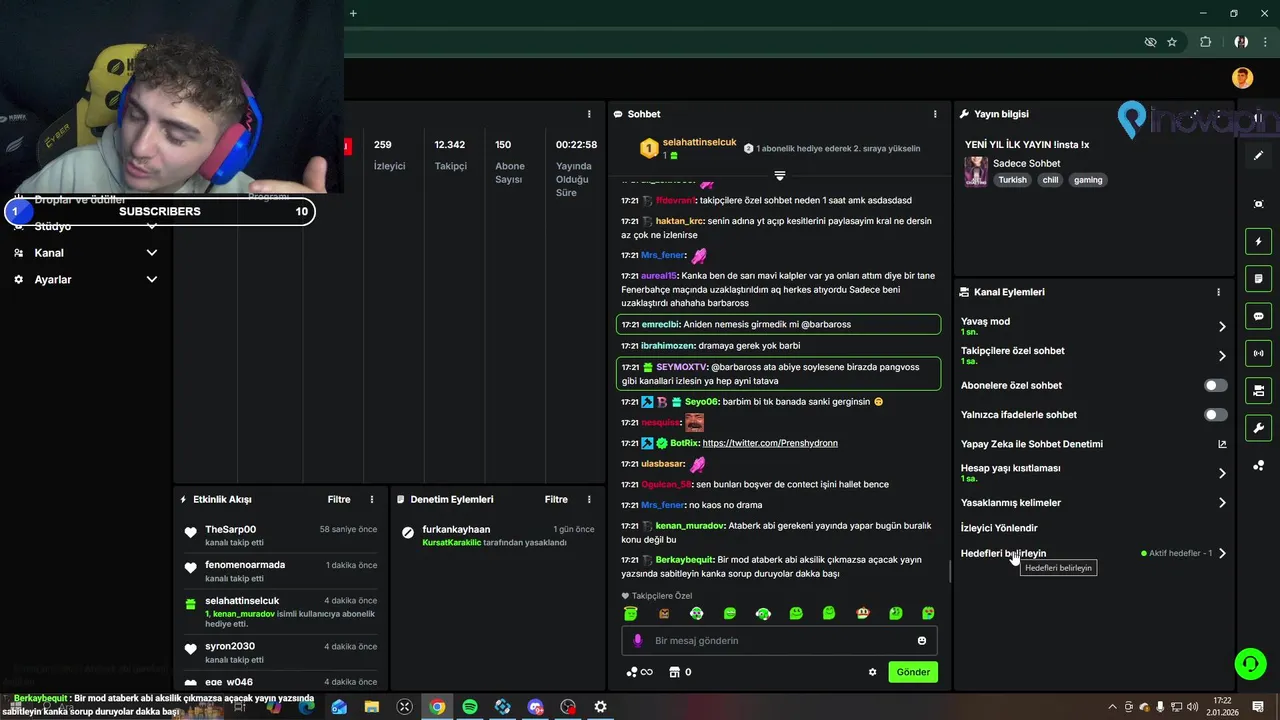
Task: Click stream title YENİ YIL İLK YAYIN
Action: tap(1027, 144)
